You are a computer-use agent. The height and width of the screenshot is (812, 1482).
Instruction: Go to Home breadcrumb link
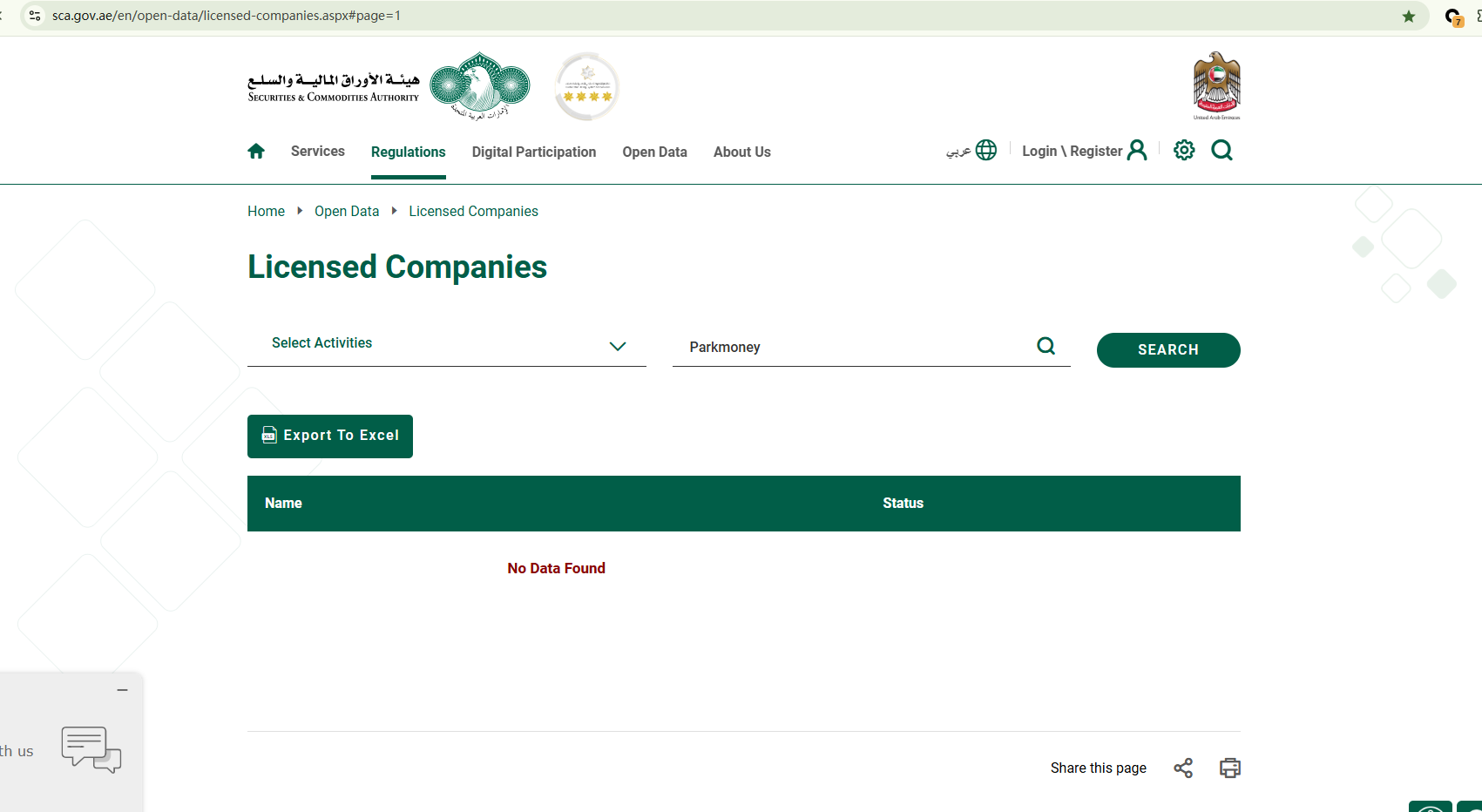coord(266,212)
